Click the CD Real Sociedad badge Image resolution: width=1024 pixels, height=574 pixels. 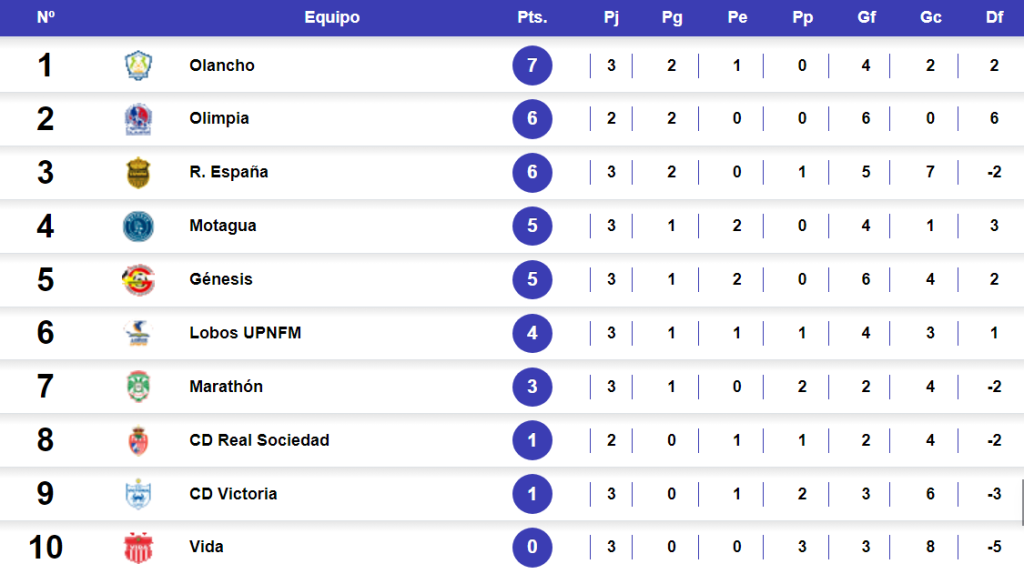click(137, 440)
